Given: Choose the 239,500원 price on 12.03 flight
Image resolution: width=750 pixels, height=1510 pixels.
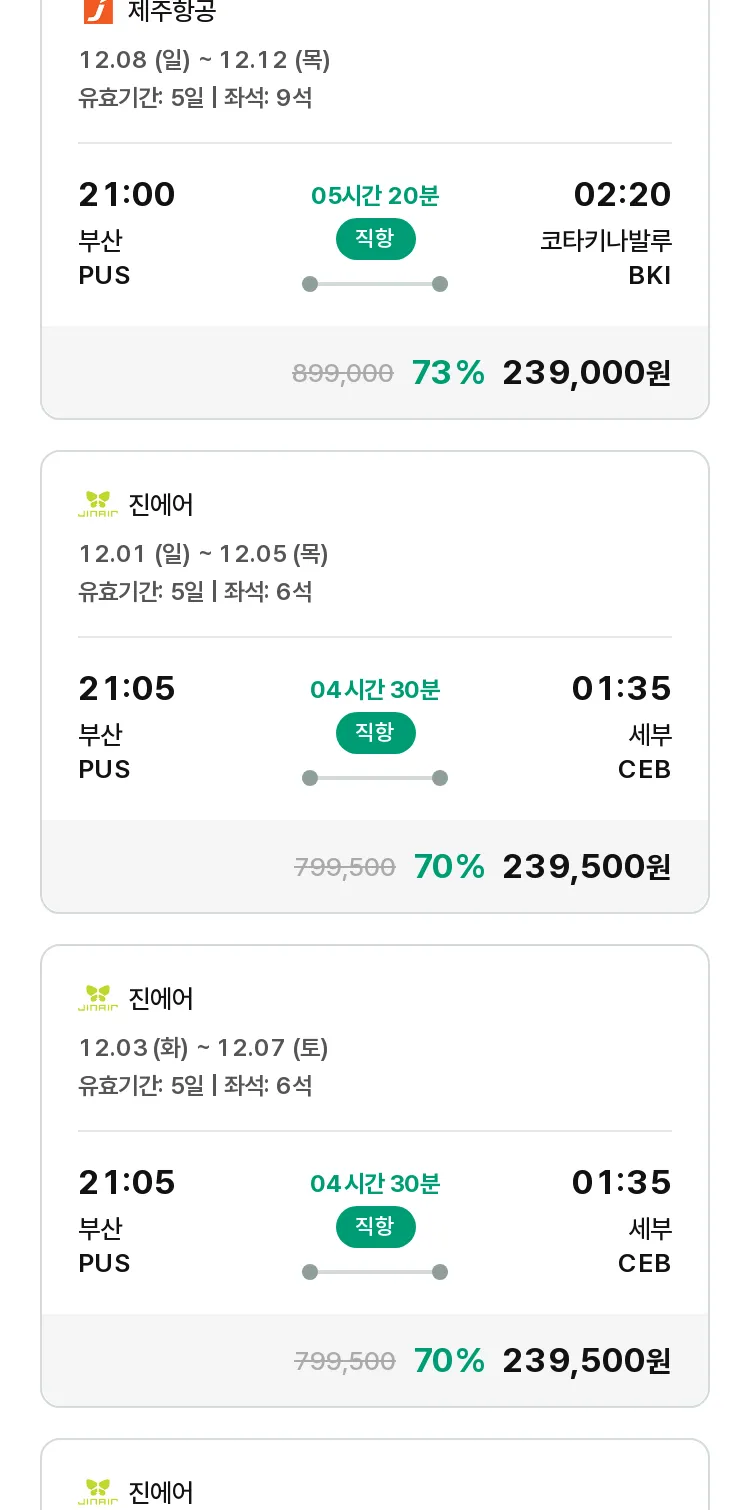Looking at the screenshot, I should 586,1361.
